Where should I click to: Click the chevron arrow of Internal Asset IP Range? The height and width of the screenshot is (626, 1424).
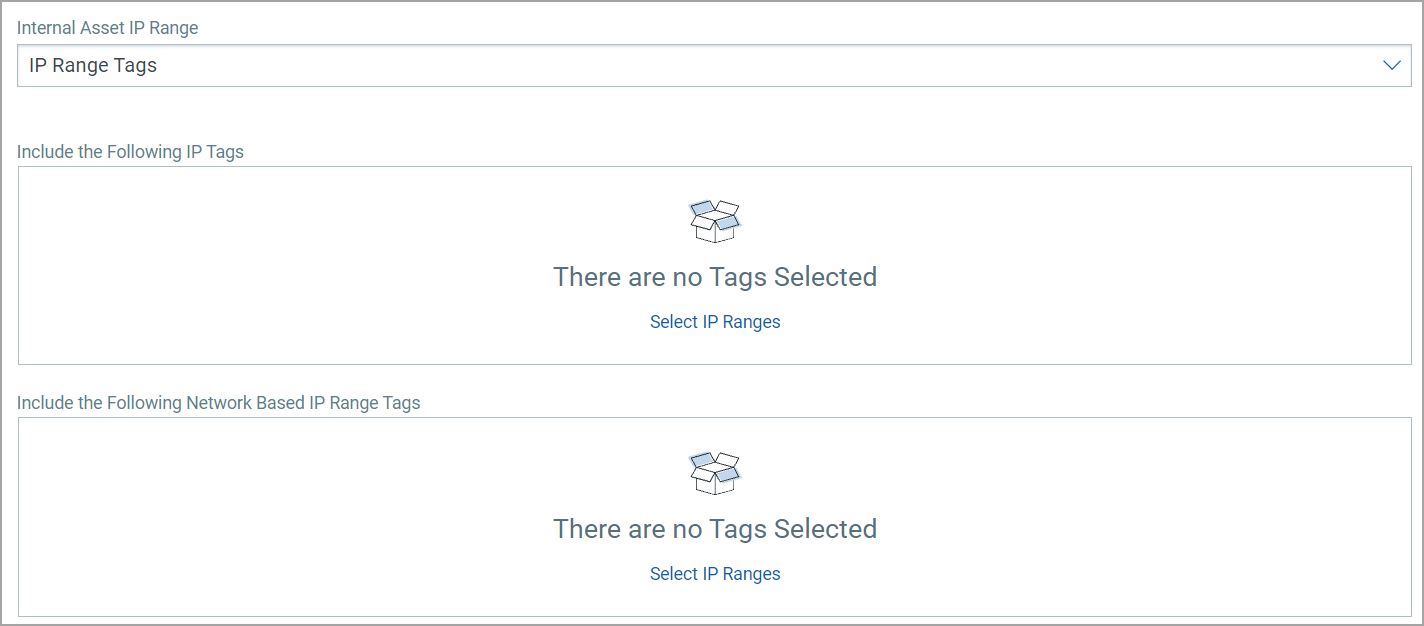1391,66
